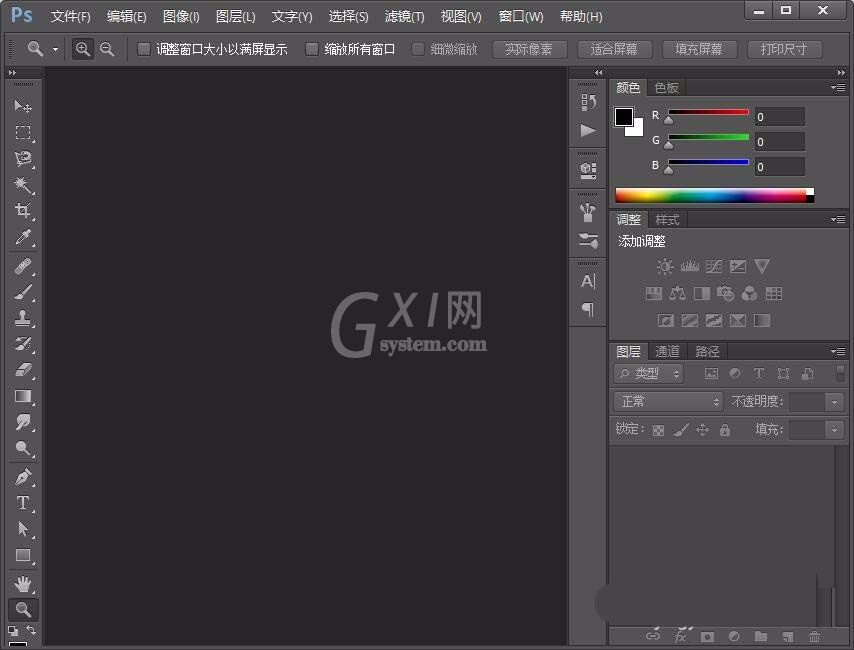854x650 pixels.
Task: Switch to the Channels tab
Action: click(668, 352)
